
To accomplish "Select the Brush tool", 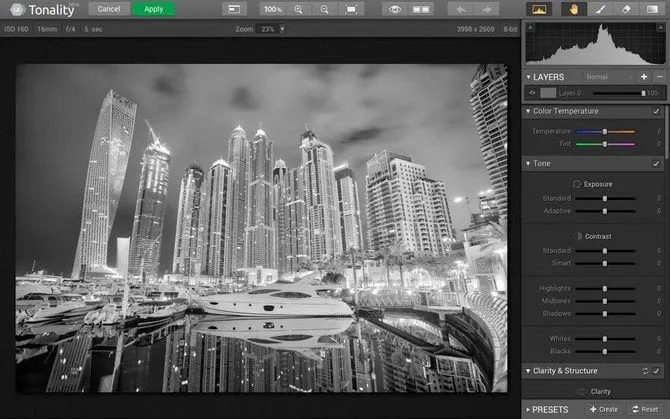I will click(601, 9).
